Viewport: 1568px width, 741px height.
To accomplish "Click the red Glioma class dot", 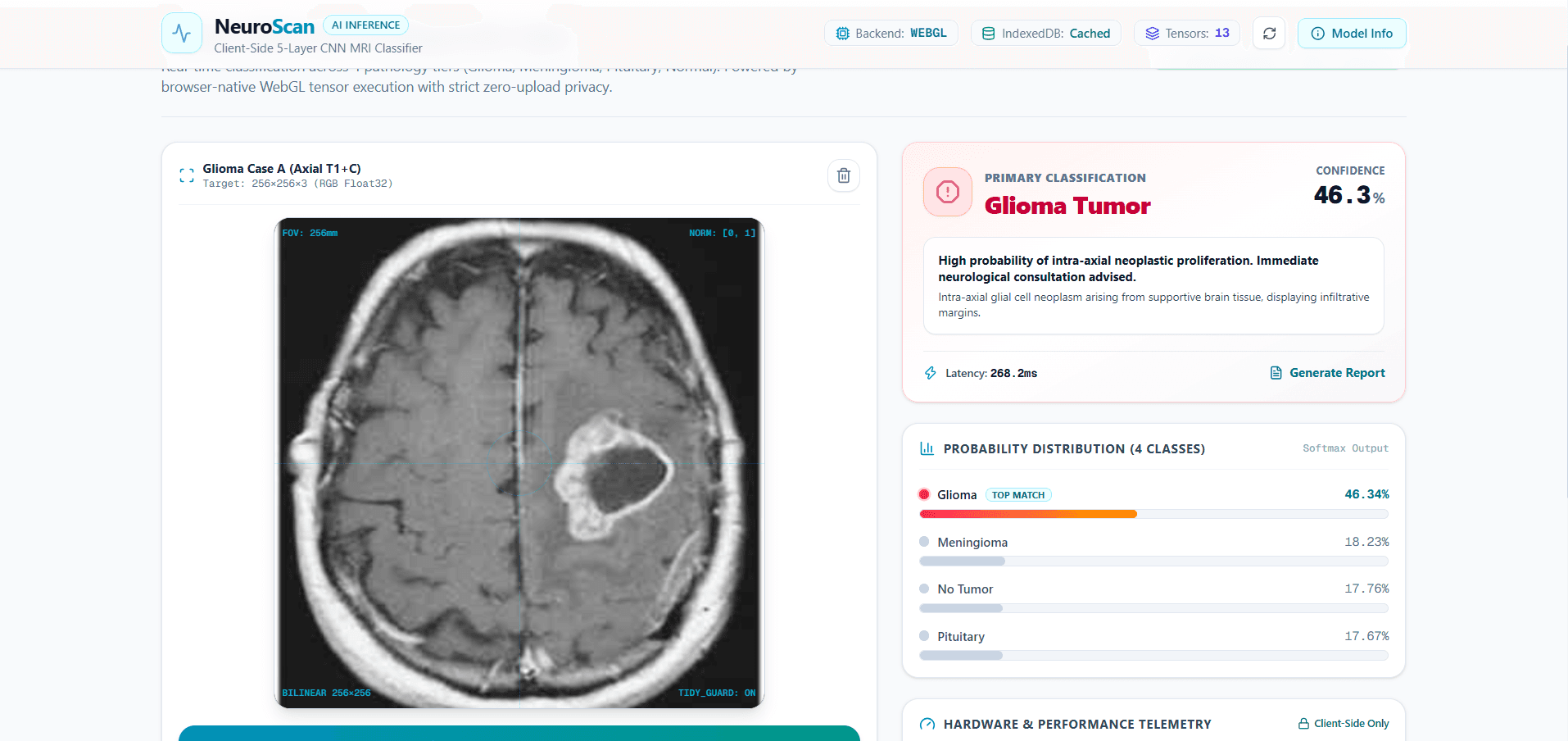I will [x=924, y=494].
